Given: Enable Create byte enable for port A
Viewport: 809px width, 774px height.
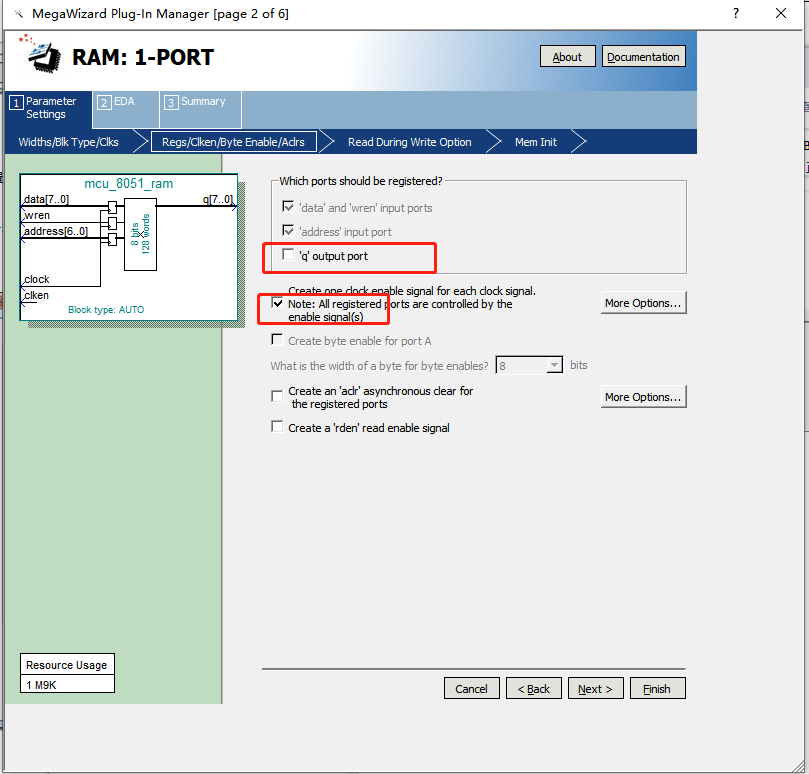Looking at the screenshot, I should [x=277, y=340].
